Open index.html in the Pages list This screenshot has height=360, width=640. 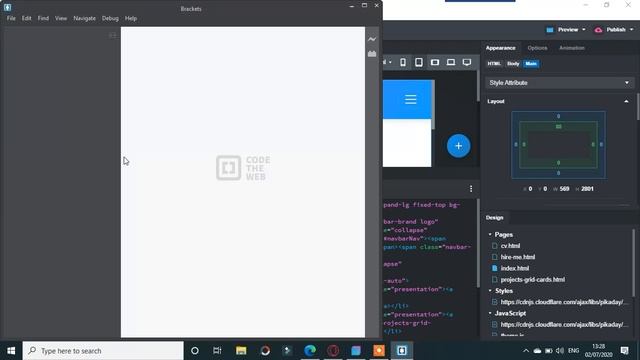click(x=515, y=268)
